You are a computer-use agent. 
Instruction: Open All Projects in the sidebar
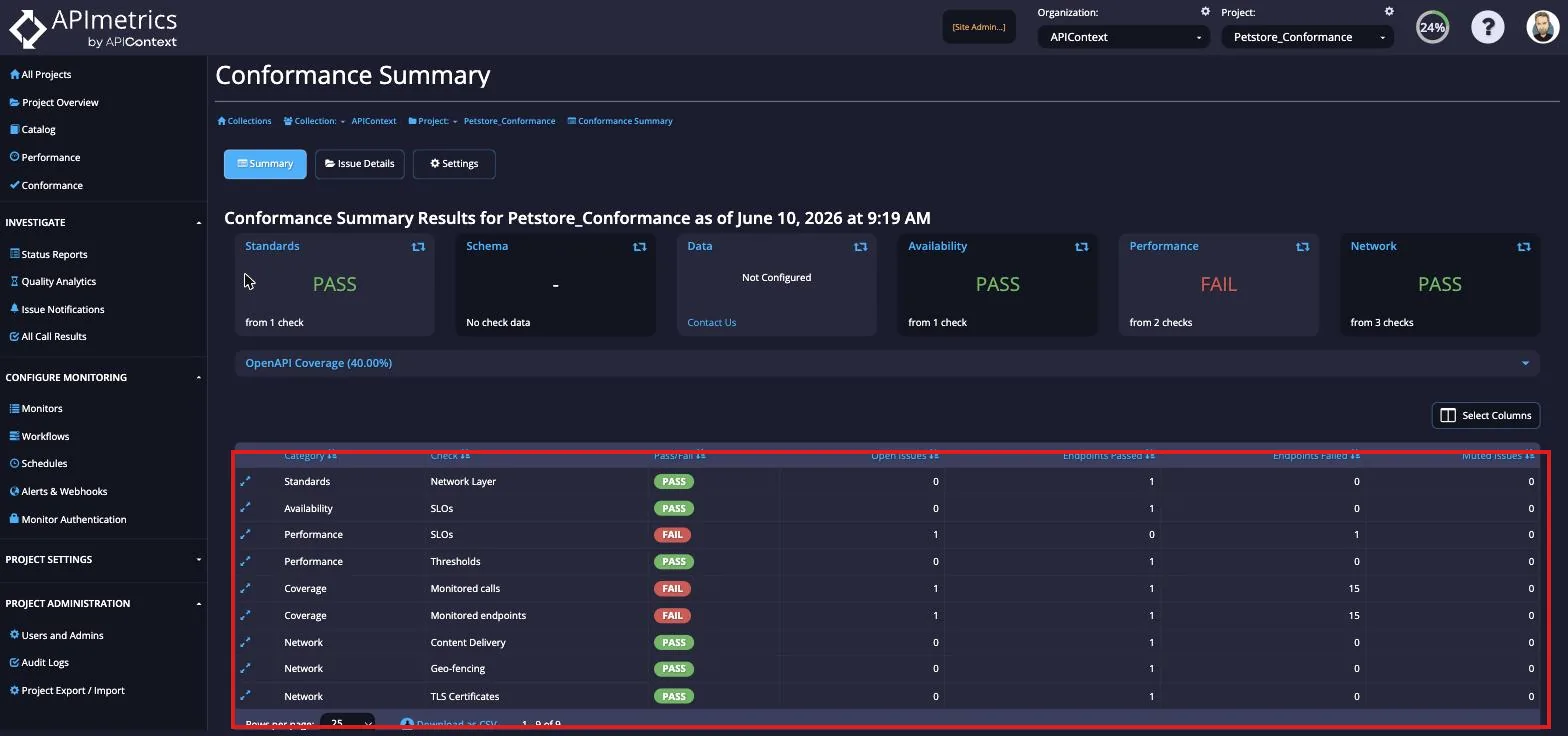pos(41,74)
